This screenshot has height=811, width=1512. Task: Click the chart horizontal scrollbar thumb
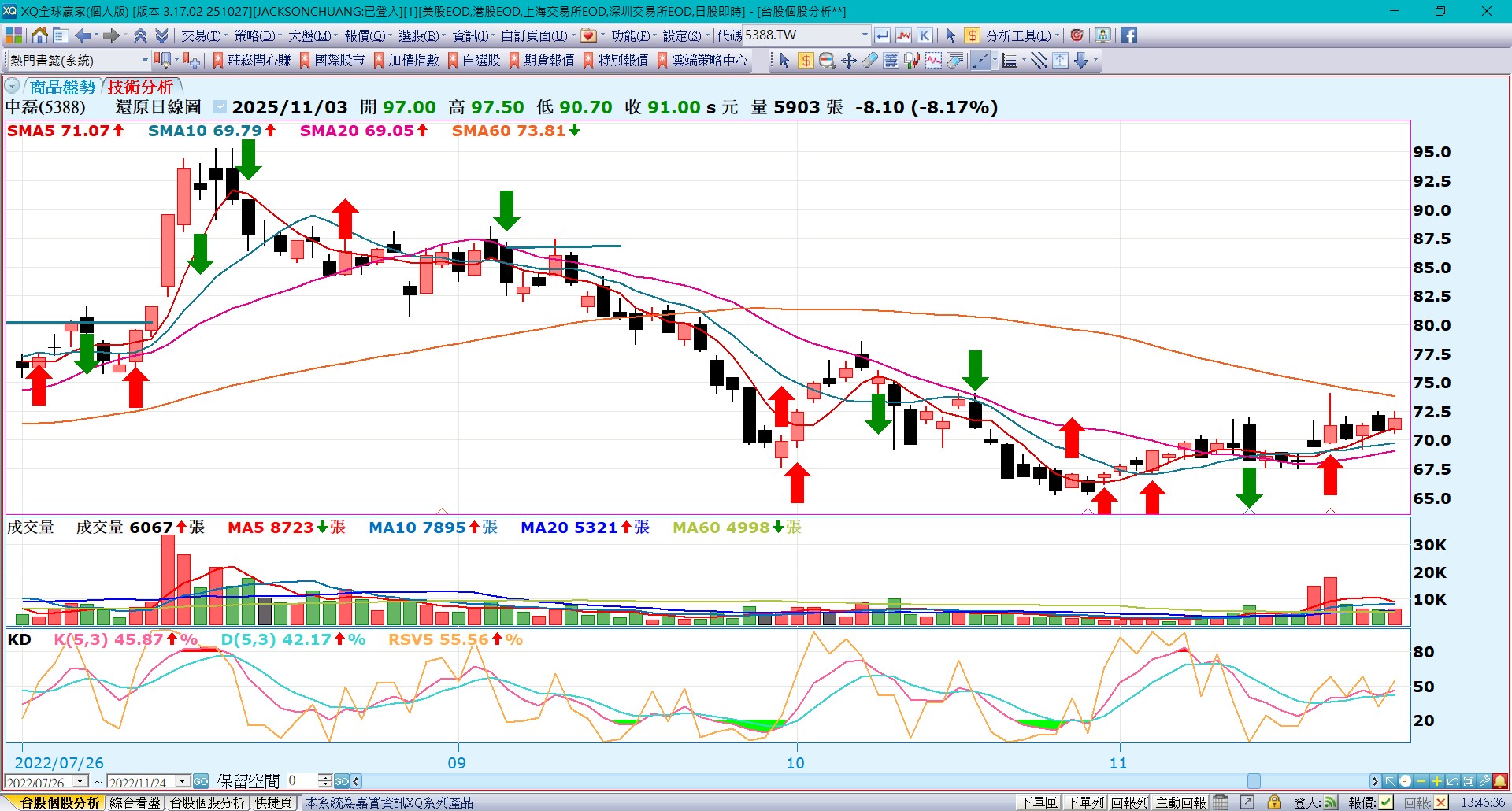point(1254,781)
